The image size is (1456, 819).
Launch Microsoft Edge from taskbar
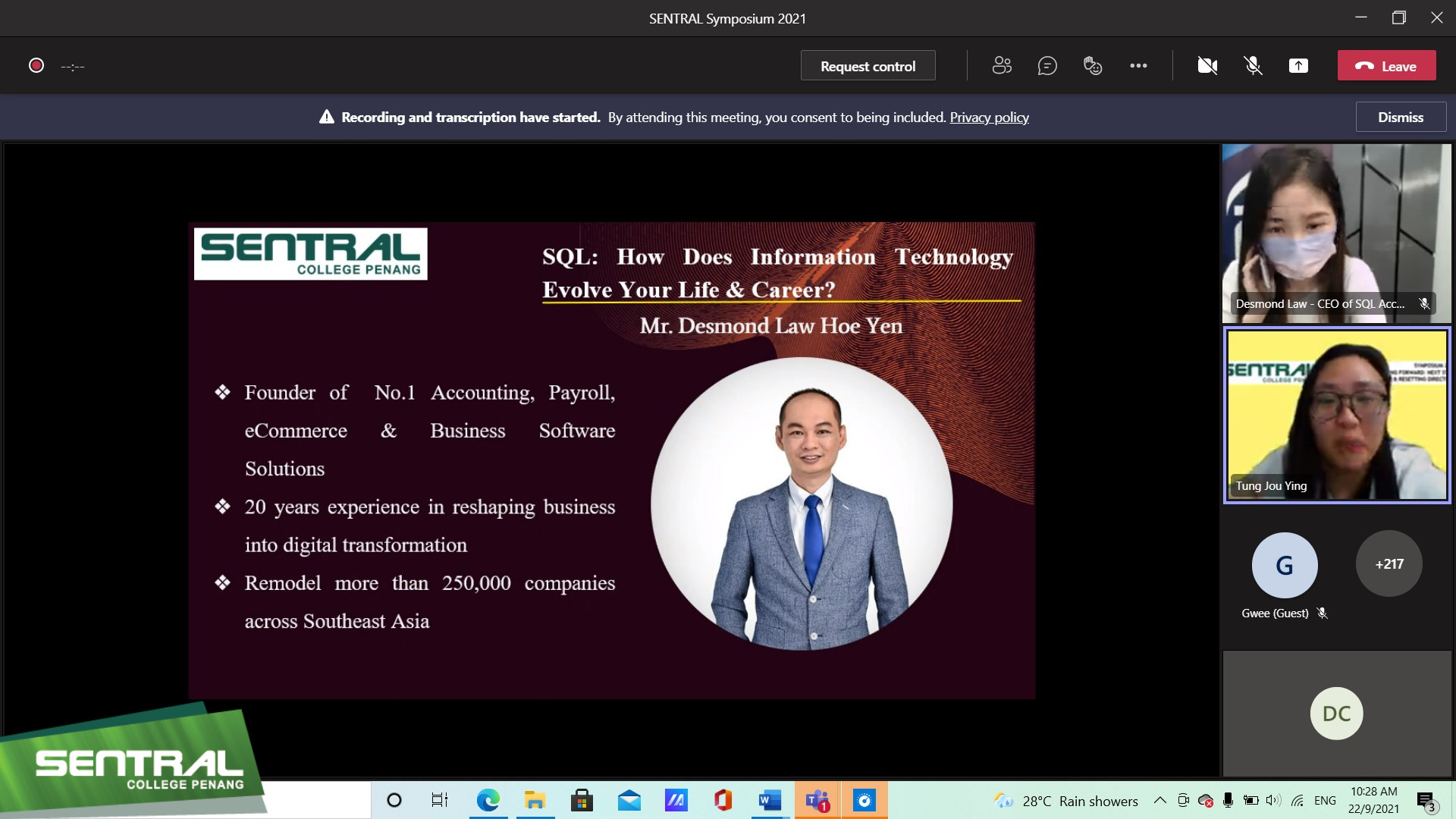(488, 800)
